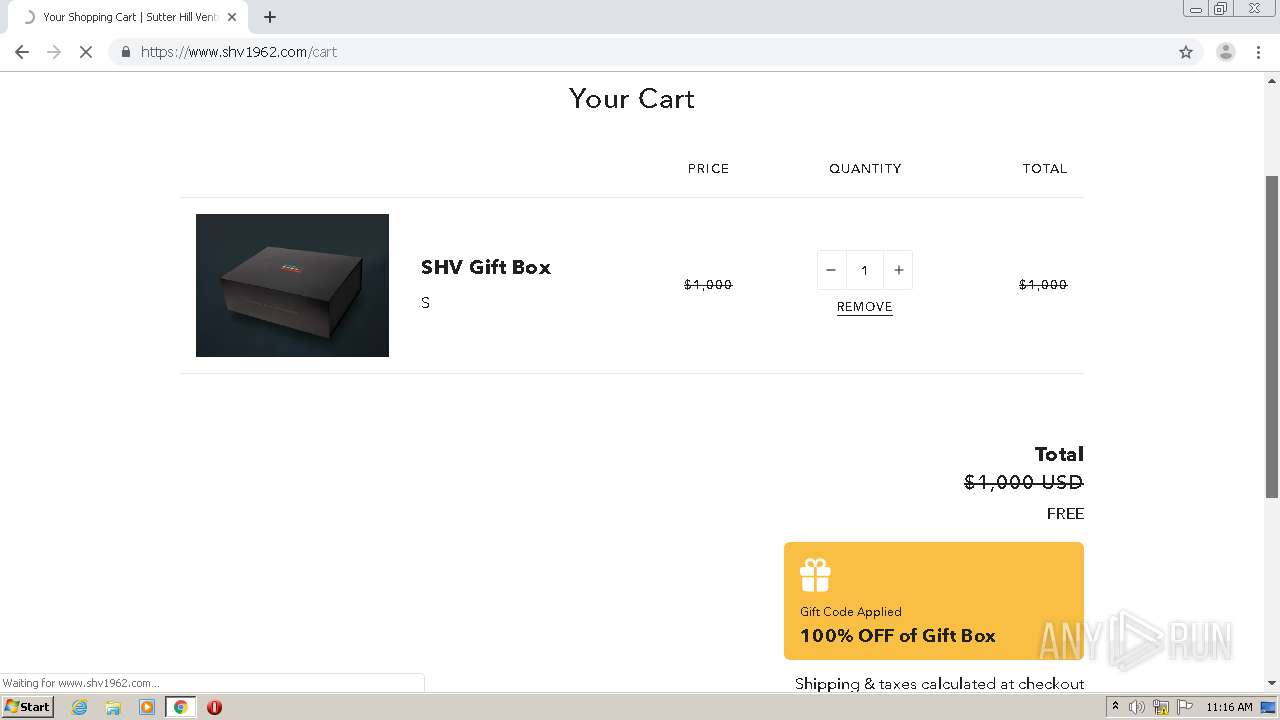
Task: Minimize the Chrome window
Action: [1195, 9]
